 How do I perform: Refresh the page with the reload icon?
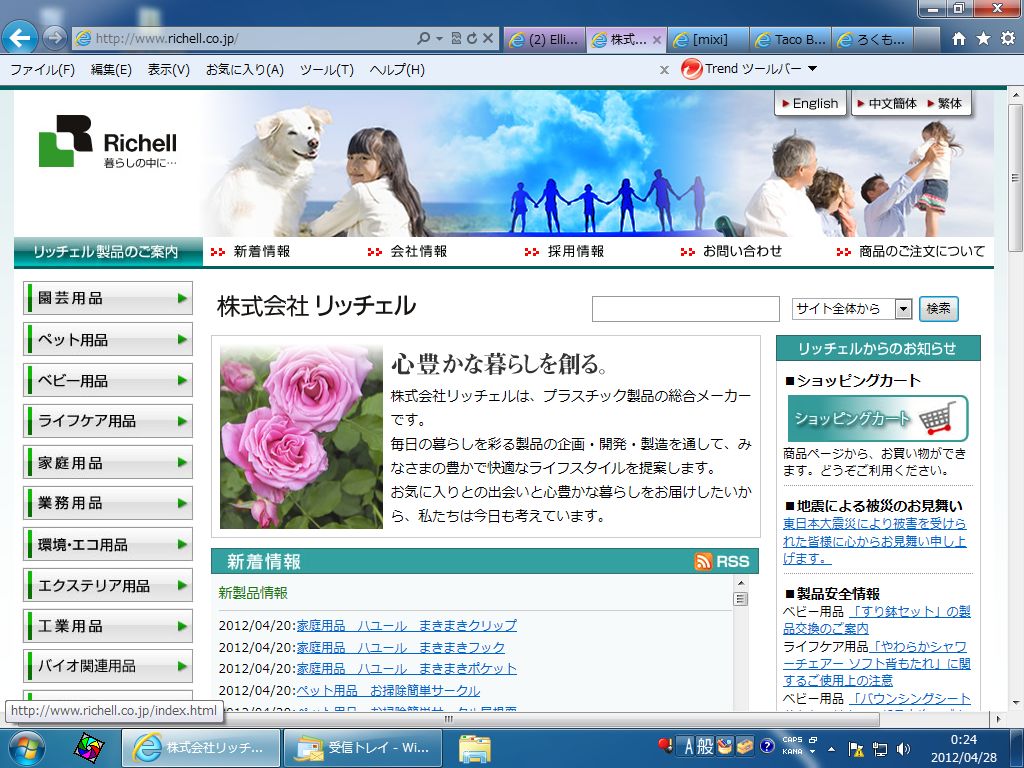[x=472, y=39]
